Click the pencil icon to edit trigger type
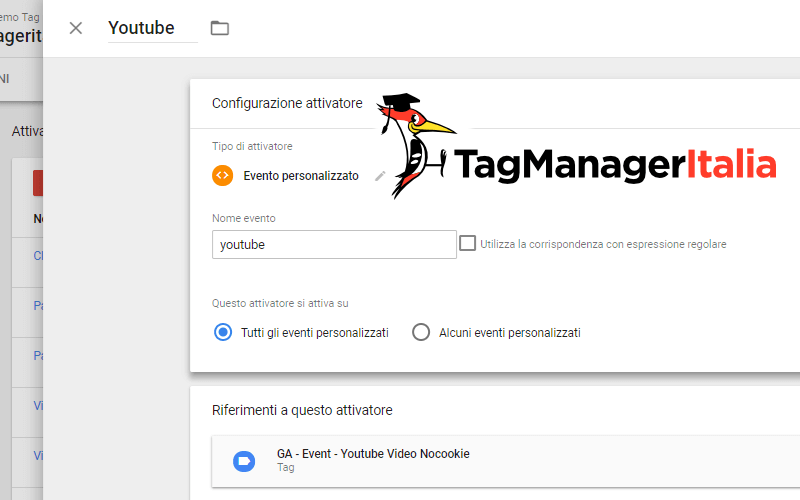Screen dimensions: 800x500 click(380, 176)
